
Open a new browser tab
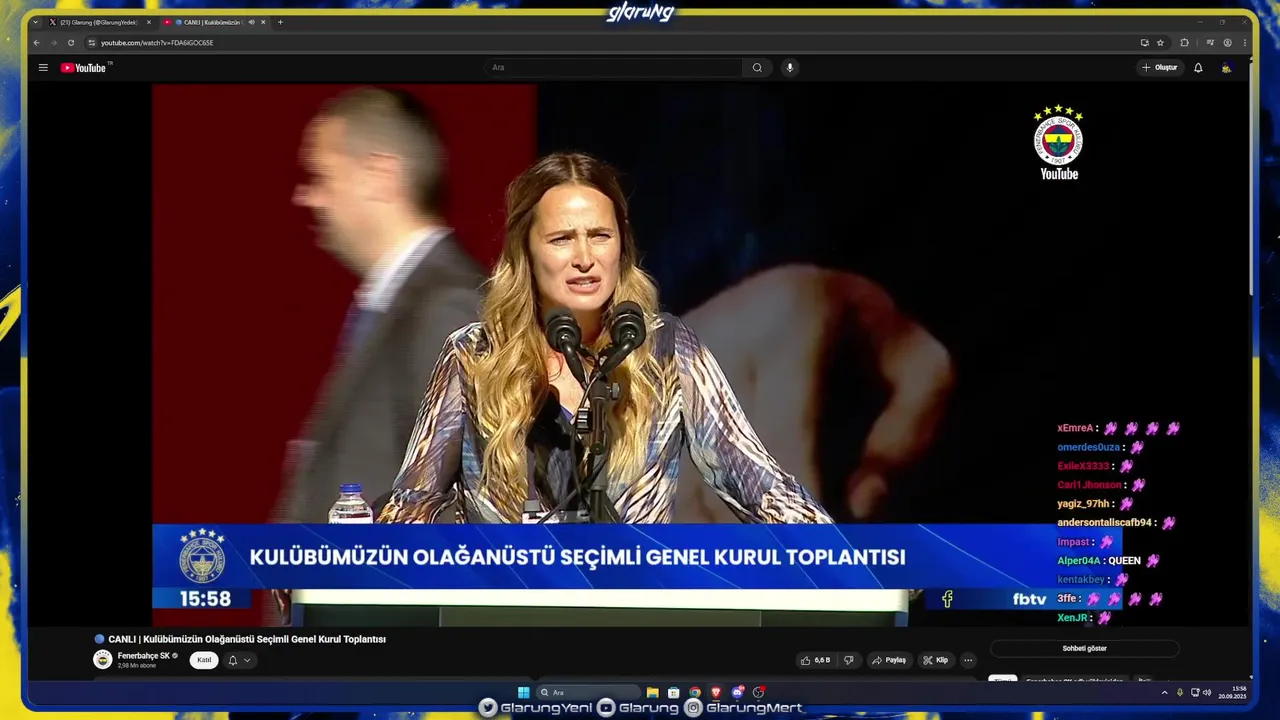tap(280, 22)
